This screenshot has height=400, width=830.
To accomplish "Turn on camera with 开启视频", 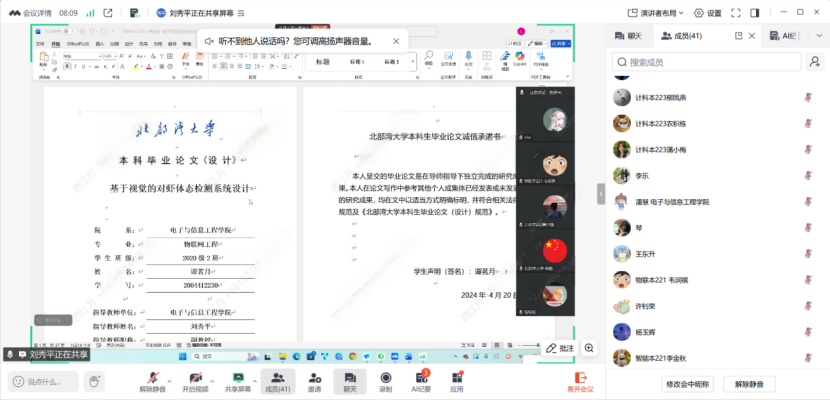I will pyautogui.click(x=193, y=378).
